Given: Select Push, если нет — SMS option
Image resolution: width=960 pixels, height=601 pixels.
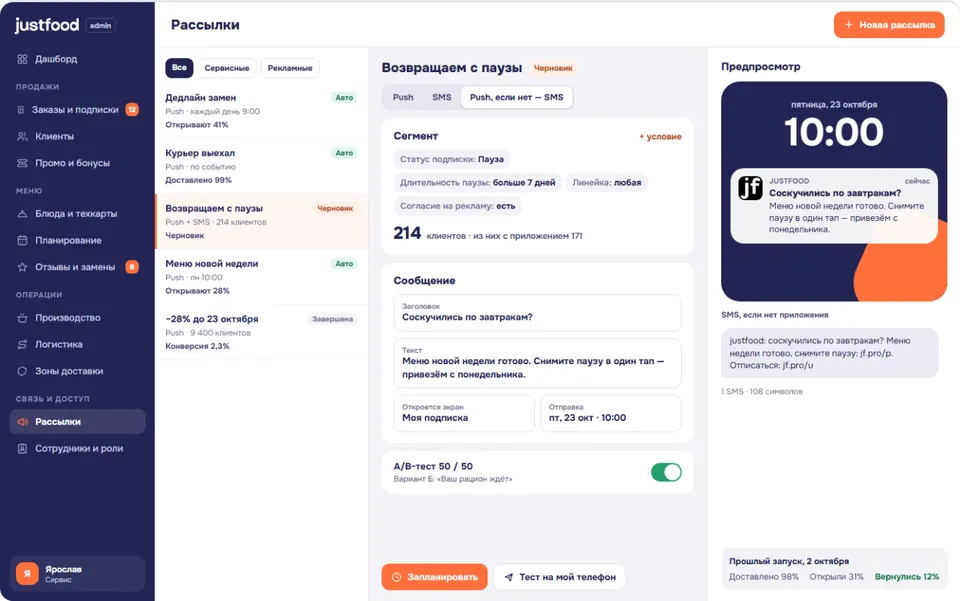Looking at the screenshot, I should [516, 97].
